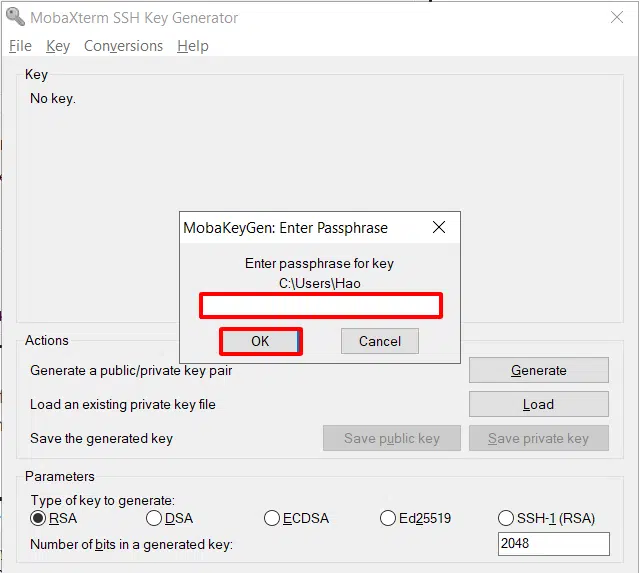Select SSH-1 (RSA) key type
The image size is (640, 573).
coord(506,518)
